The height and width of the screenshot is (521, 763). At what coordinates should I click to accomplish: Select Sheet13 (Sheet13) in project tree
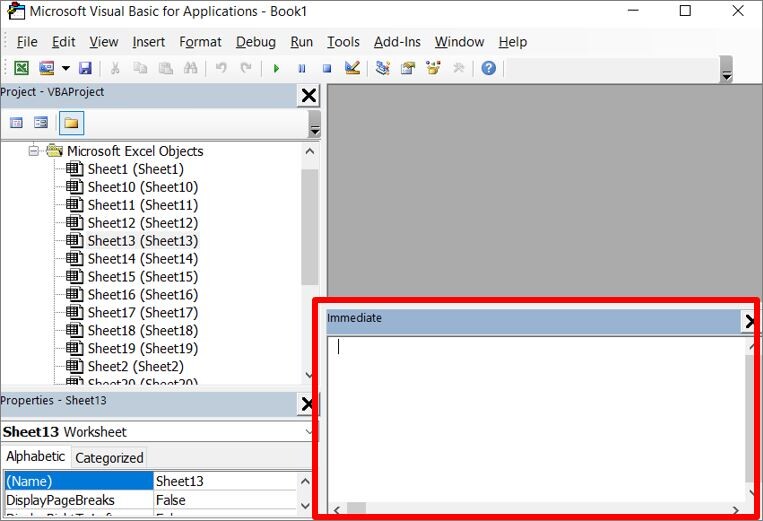[x=143, y=241]
